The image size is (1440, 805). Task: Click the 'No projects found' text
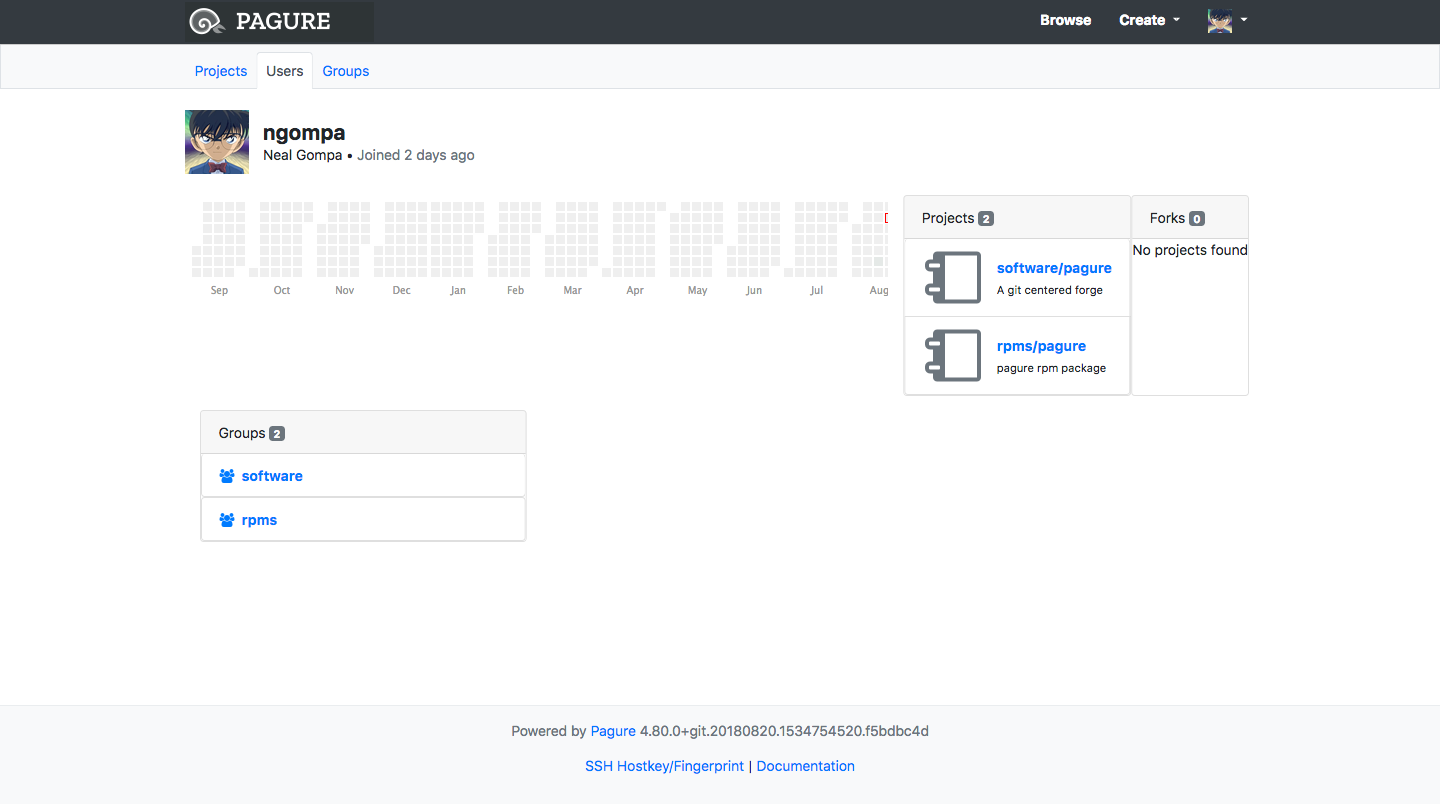click(x=1190, y=250)
